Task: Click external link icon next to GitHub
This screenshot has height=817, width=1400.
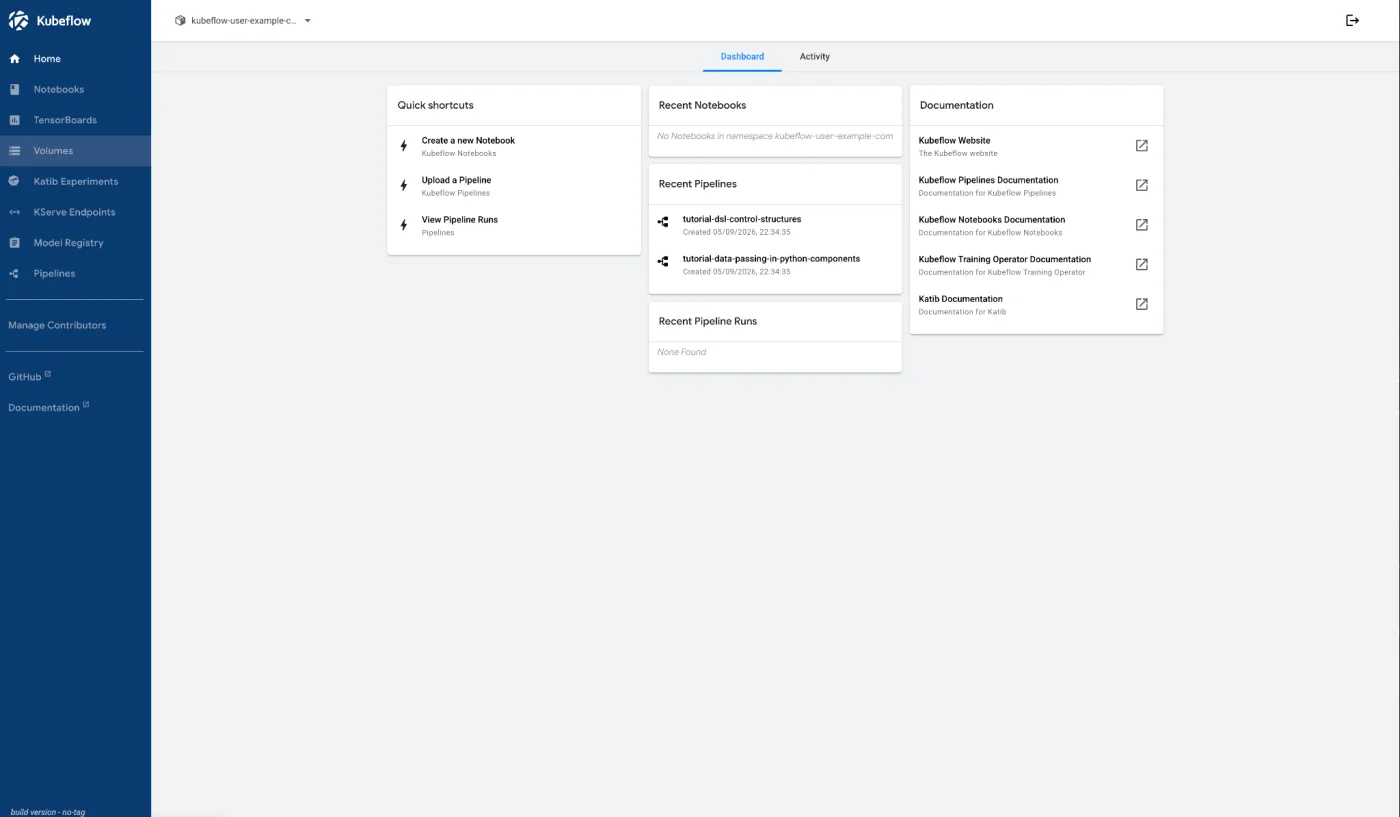Action: [48, 374]
